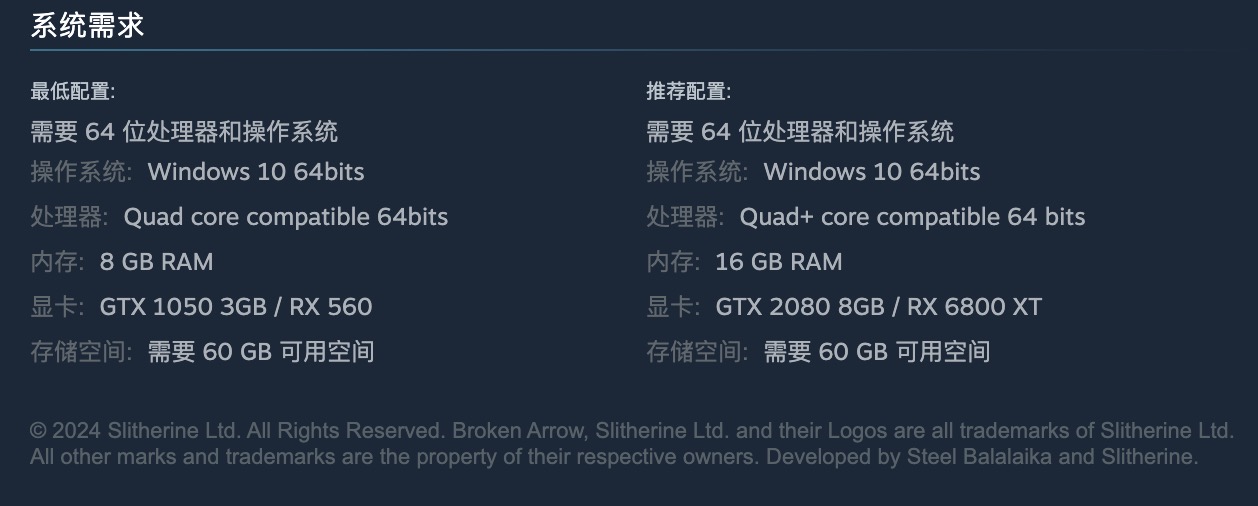Click the 16 GB RAM value
Screen dimensions: 1258x506
coord(778,262)
